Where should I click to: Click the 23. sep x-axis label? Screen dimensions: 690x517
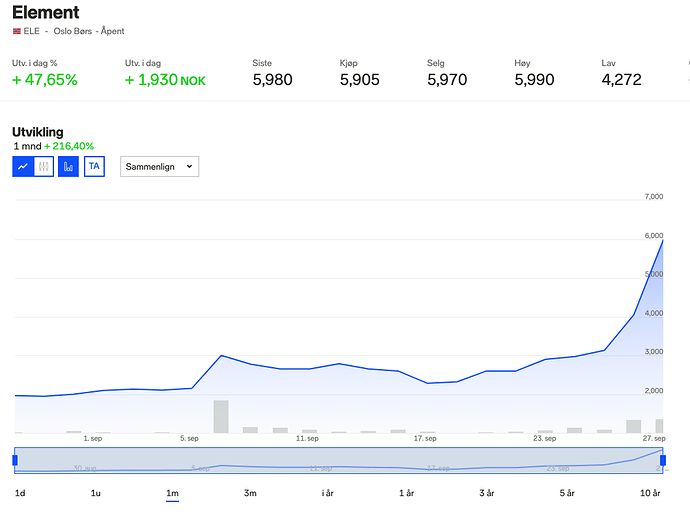click(545, 438)
